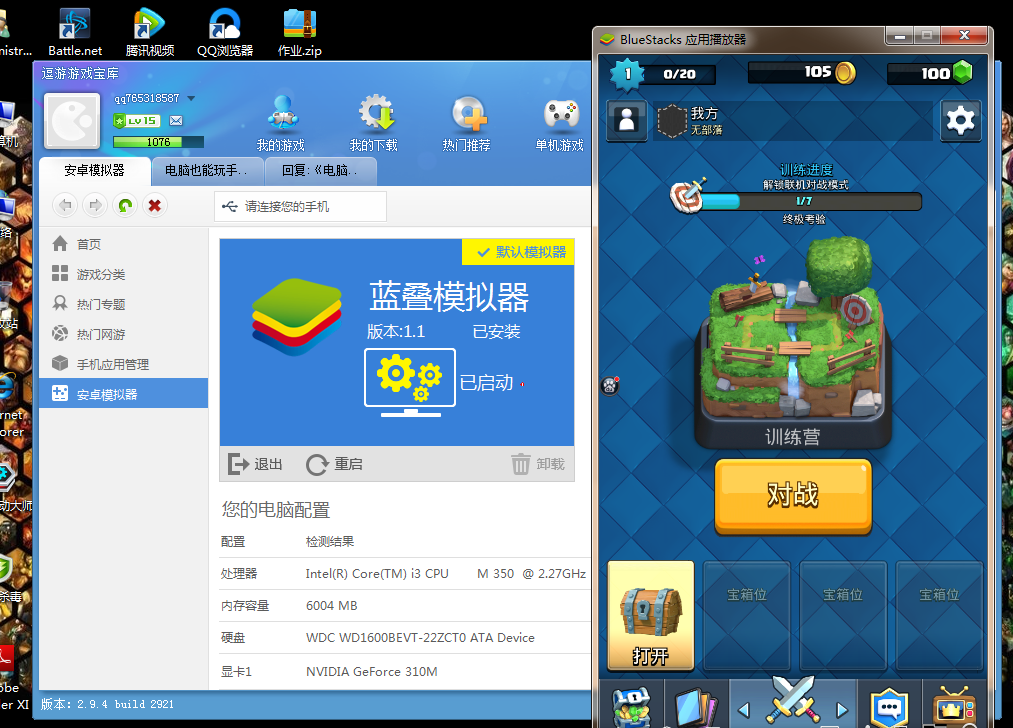Select 热门网游 in sidebar
1013x728 pixels.
tap(123, 334)
